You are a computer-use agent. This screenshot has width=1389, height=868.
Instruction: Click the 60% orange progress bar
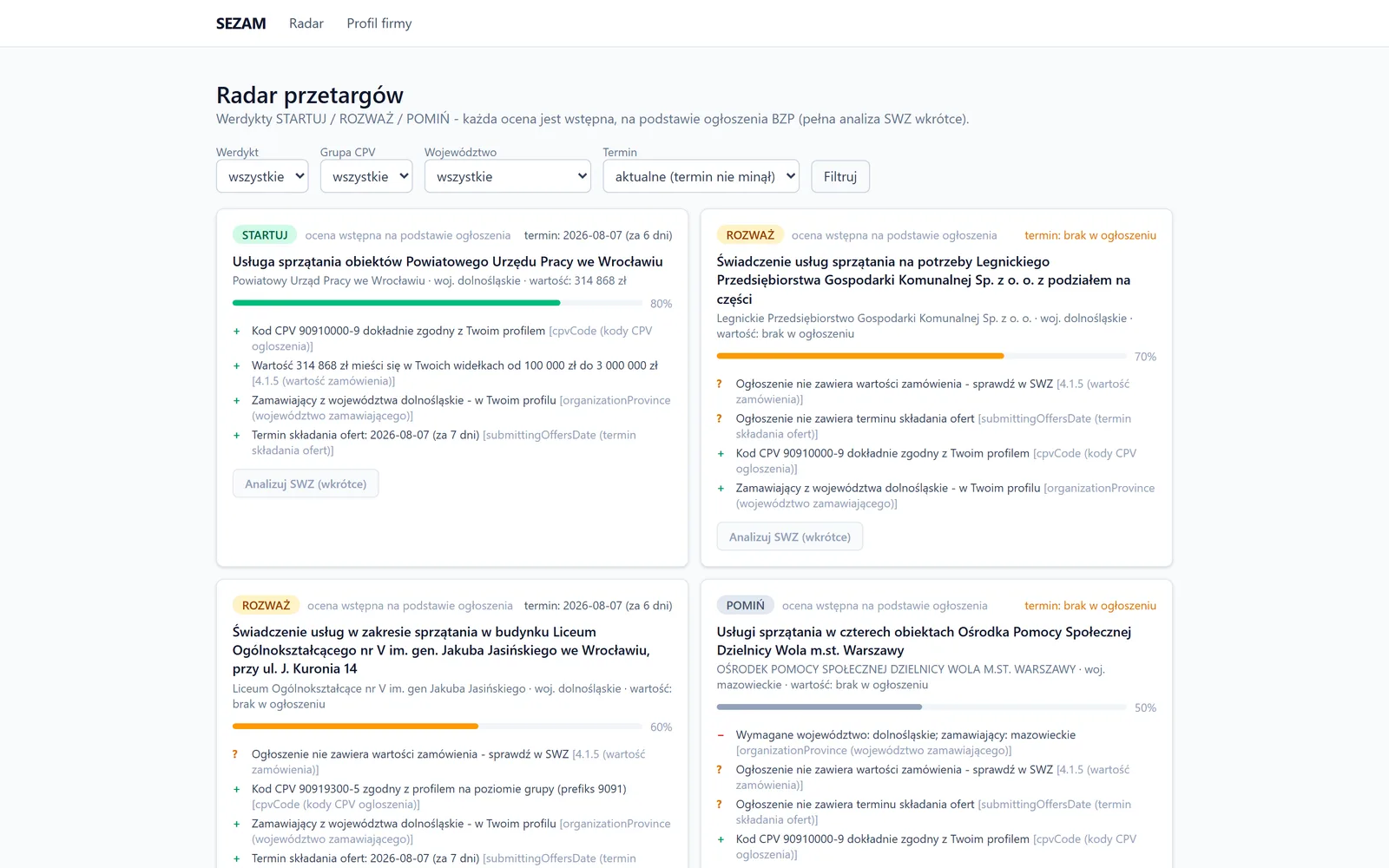[x=438, y=726]
